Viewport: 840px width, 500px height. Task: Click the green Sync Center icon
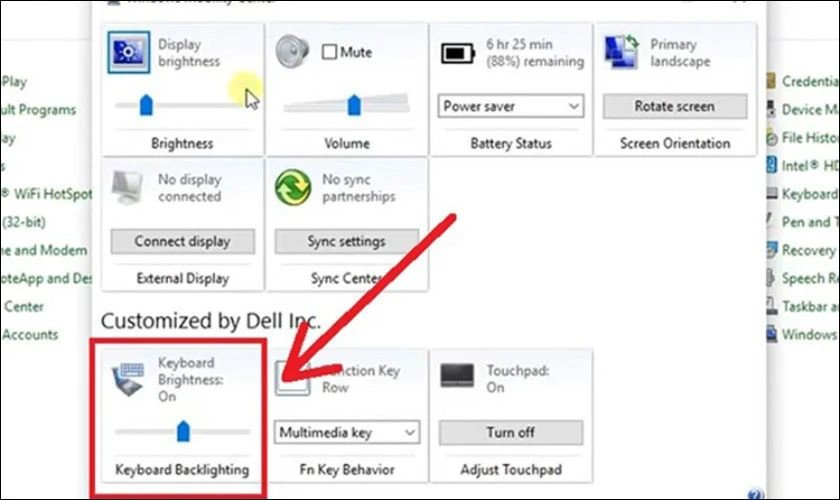pos(294,188)
